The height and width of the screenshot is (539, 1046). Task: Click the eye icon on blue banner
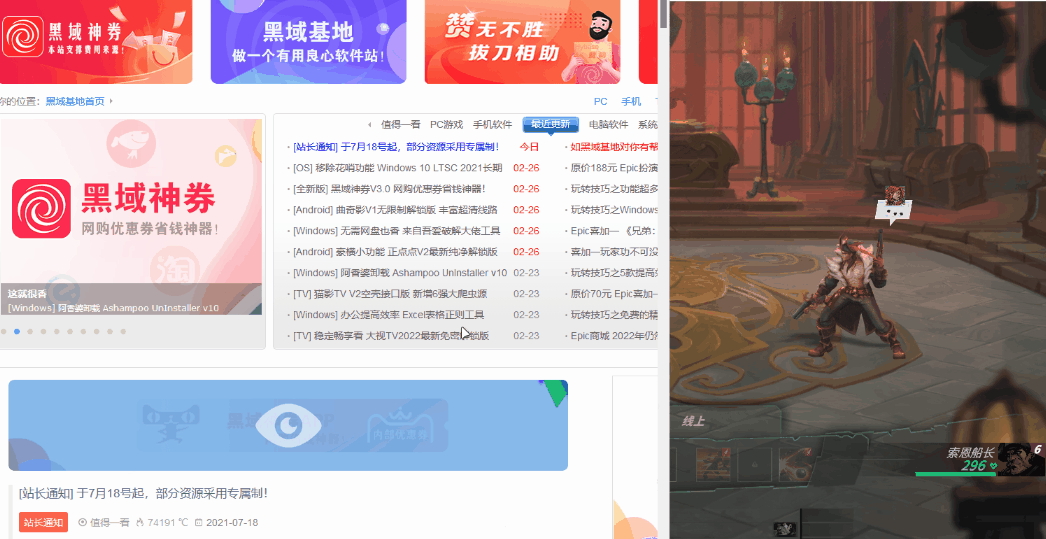288,425
